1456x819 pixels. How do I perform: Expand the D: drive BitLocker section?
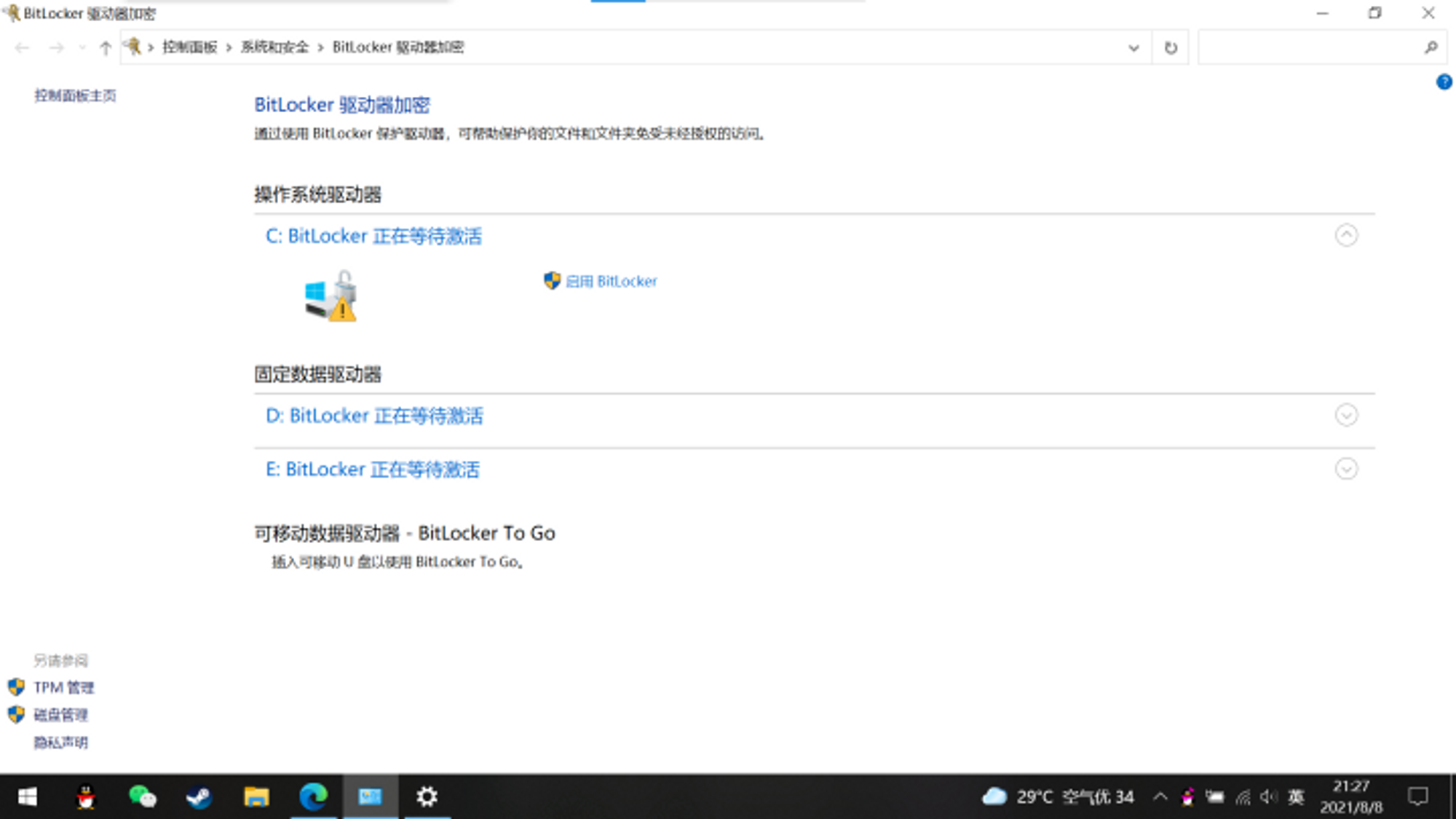coord(1346,415)
